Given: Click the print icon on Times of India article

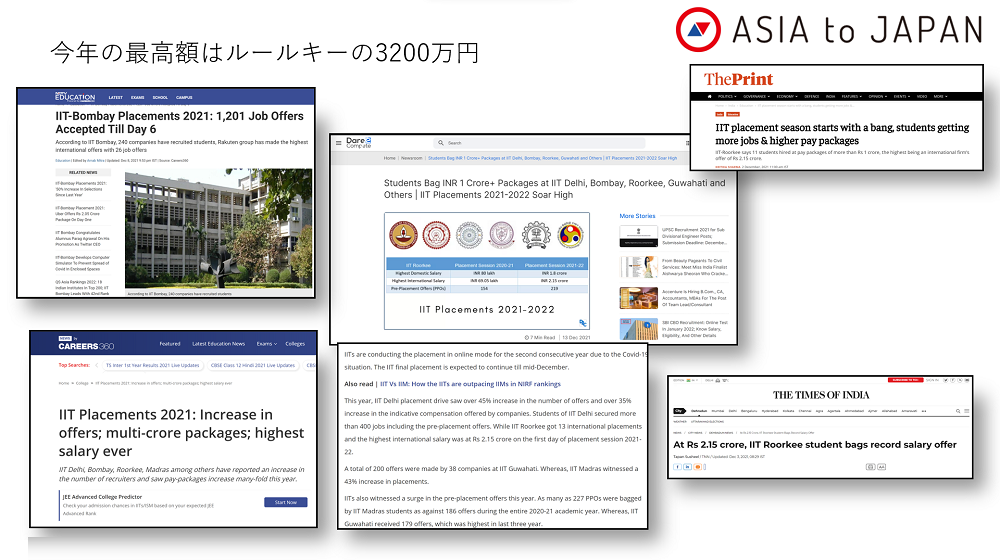Looking at the screenshot, I should click(x=870, y=467).
